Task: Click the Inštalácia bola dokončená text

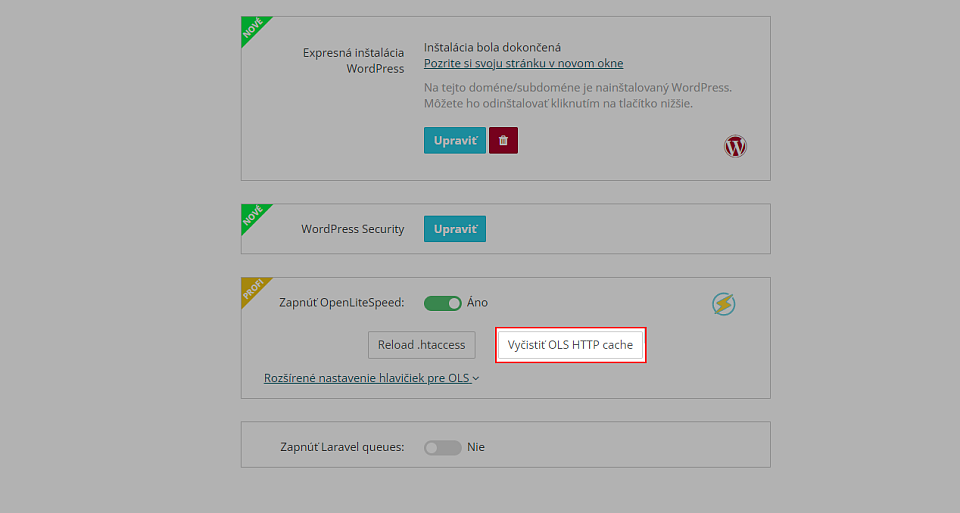Action: pyautogui.click(x=492, y=47)
